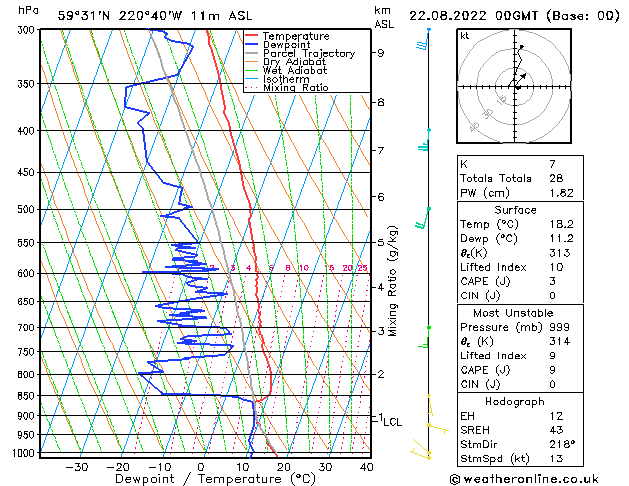Click the −20 temperature axis label
The width and height of the screenshot is (629, 486).
(118, 467)
